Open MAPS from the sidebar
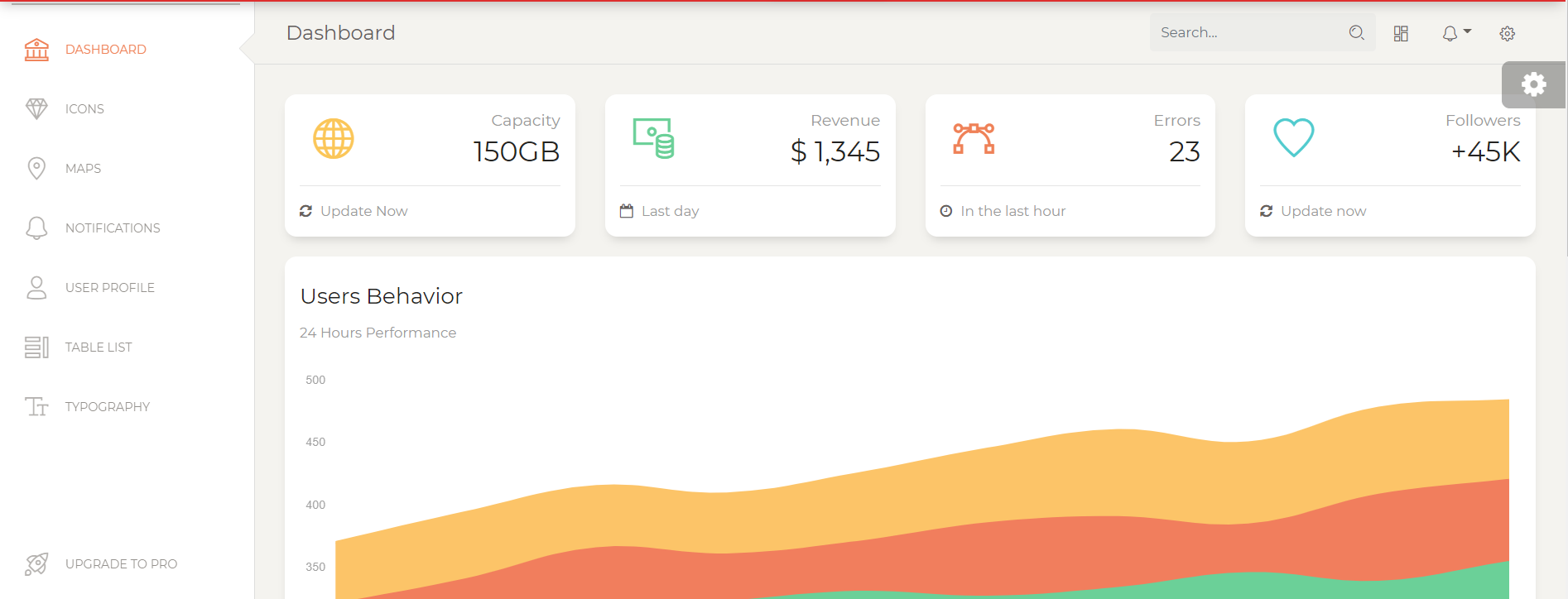Image resolution: width=1568 pixels, height=599 pixels. click(127, 169)
